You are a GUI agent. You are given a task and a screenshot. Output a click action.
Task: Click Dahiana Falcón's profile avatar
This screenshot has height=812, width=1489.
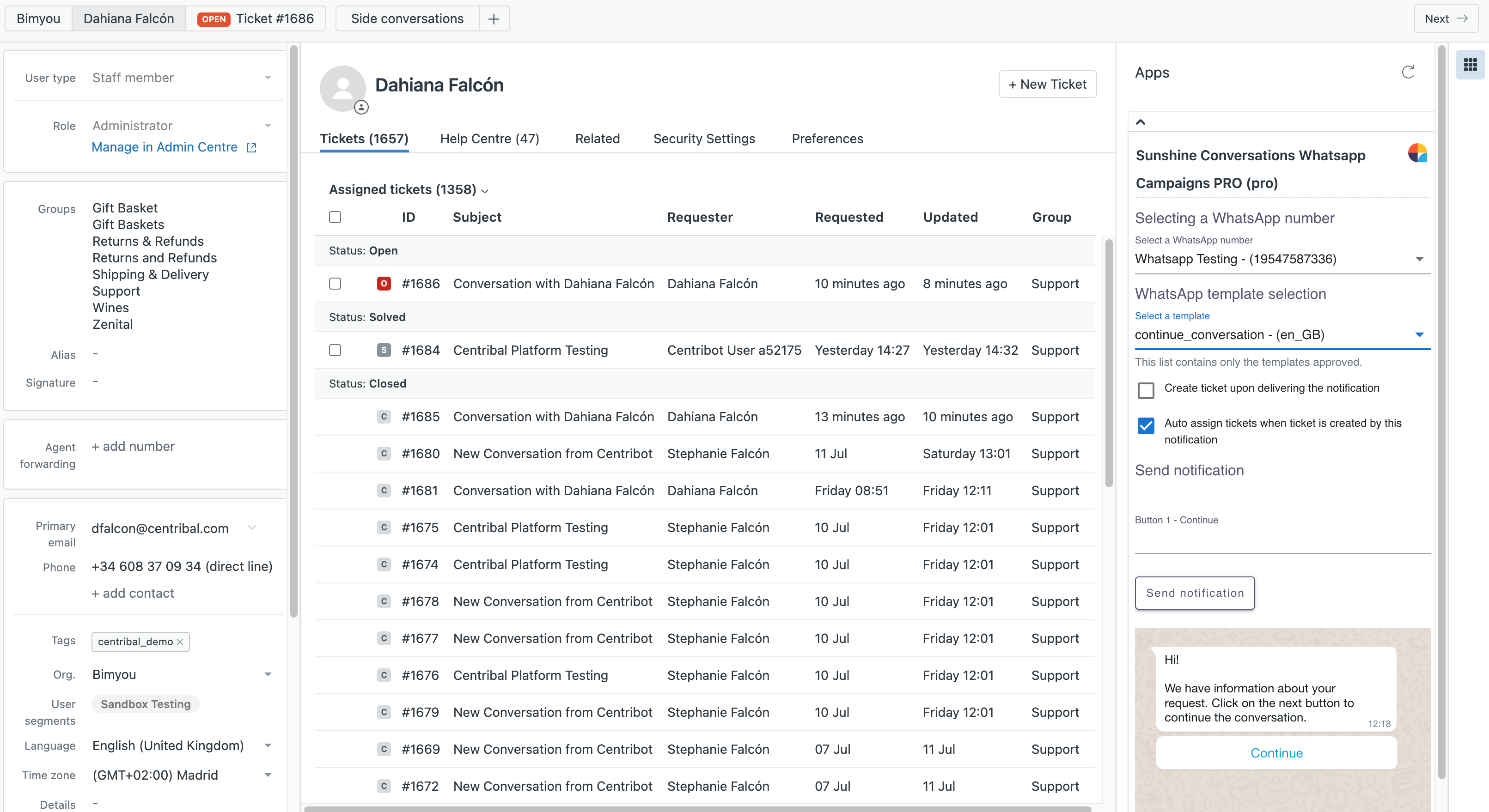coord(343,88)
